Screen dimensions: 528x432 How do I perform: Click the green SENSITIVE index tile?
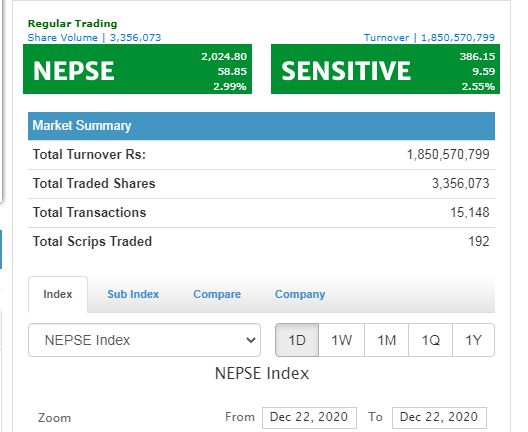point(385,69)
